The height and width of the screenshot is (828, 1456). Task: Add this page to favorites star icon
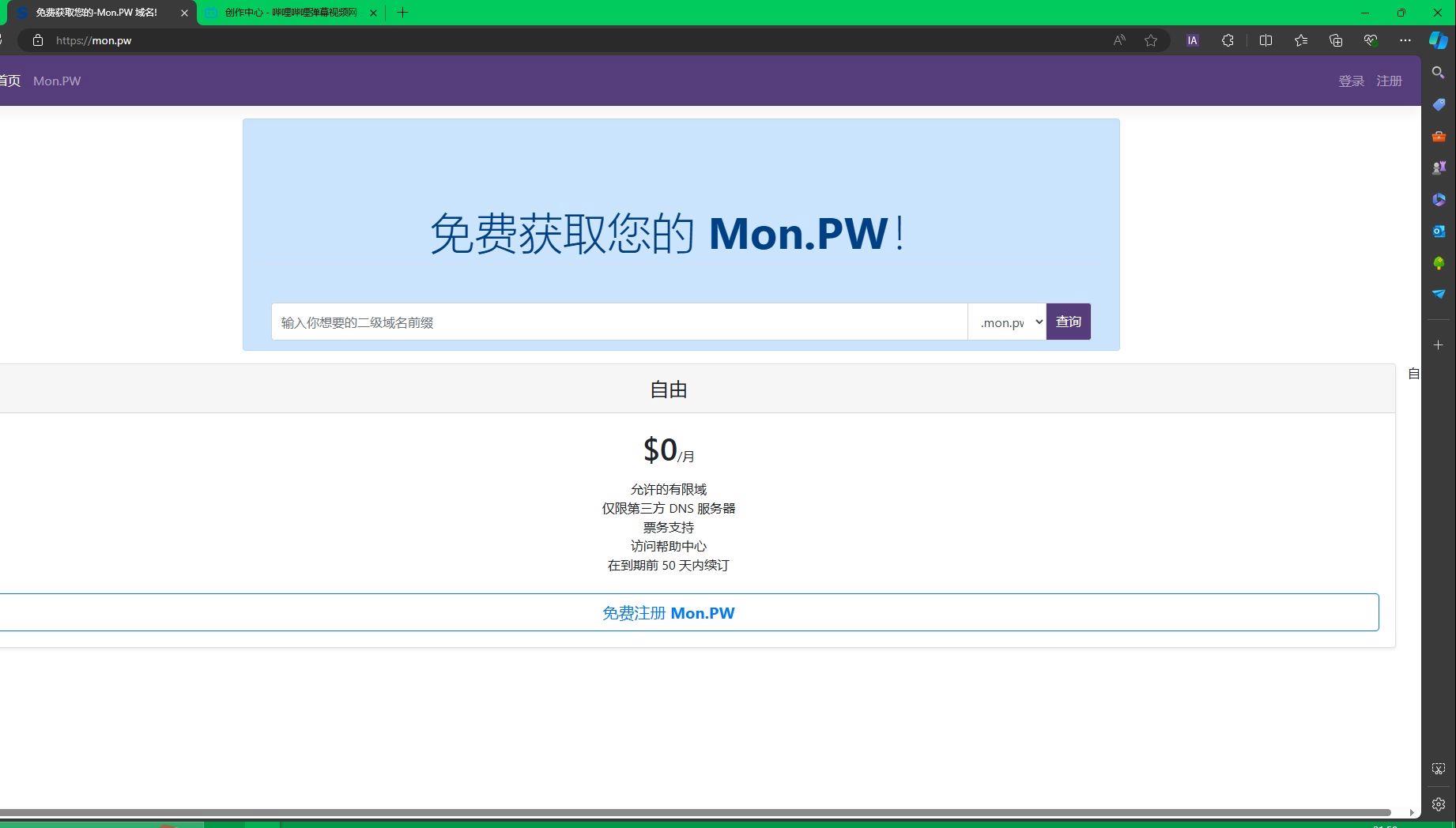[x=1151, y=40]
